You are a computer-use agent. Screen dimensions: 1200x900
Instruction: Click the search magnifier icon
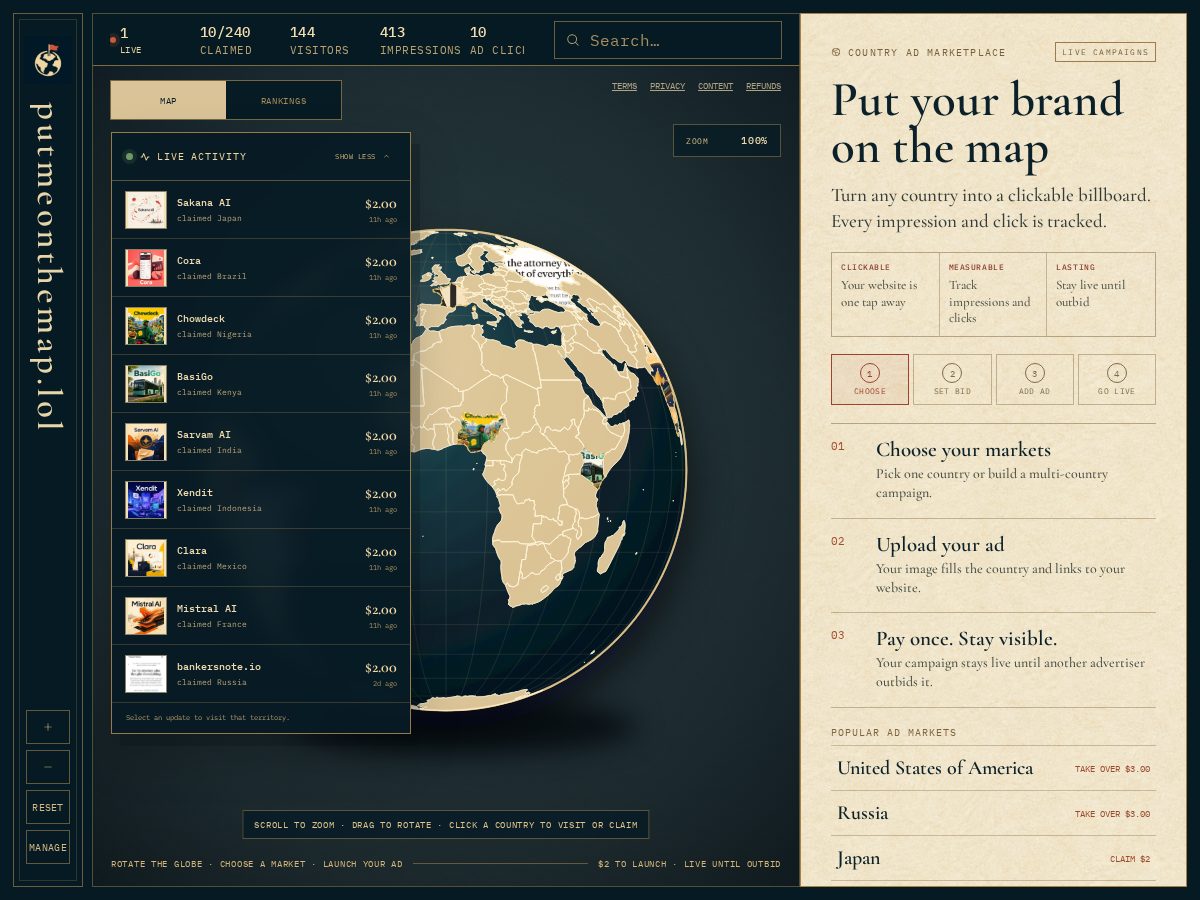pyautogui.click(x=573, y=41)
